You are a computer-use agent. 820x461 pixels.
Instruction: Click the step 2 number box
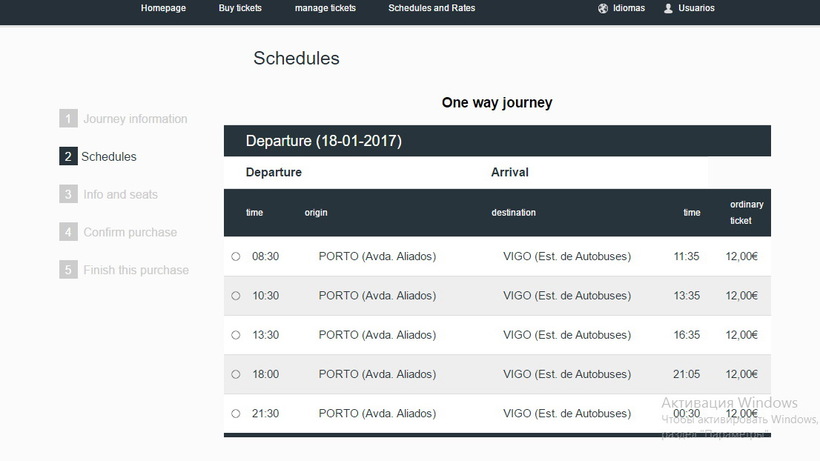(68, 157)
